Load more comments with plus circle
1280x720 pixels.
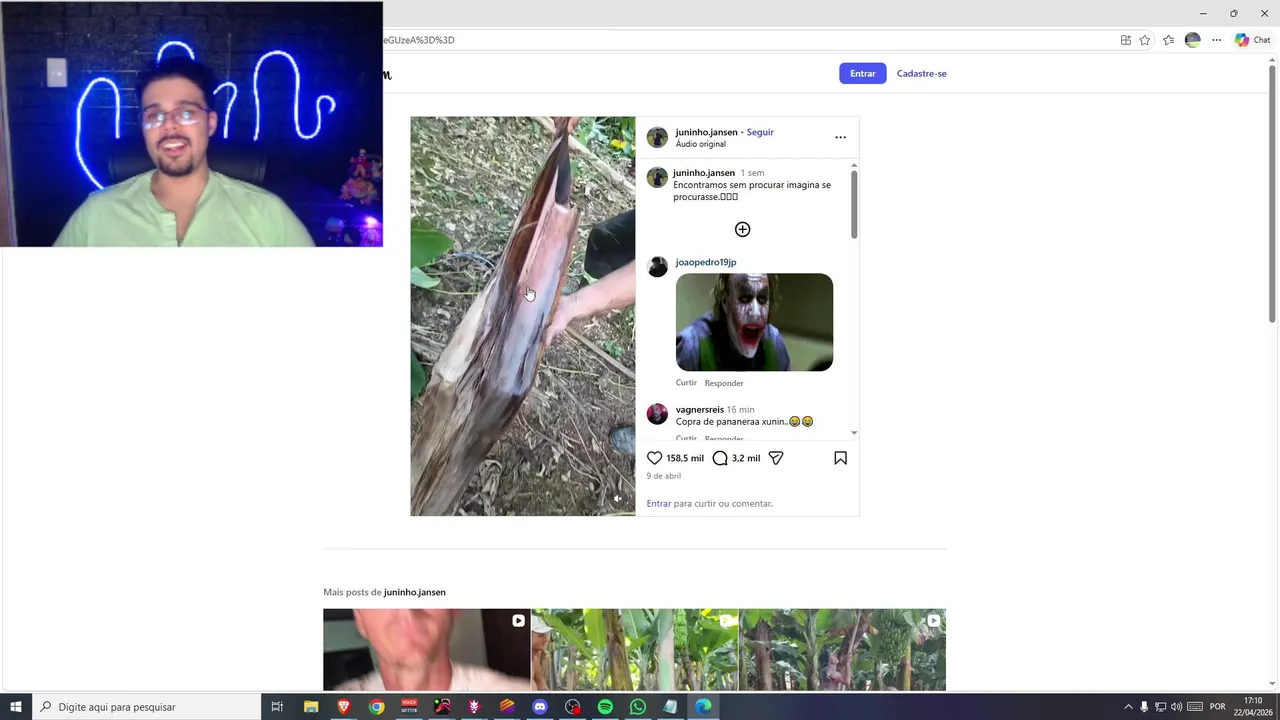point(742,229)
